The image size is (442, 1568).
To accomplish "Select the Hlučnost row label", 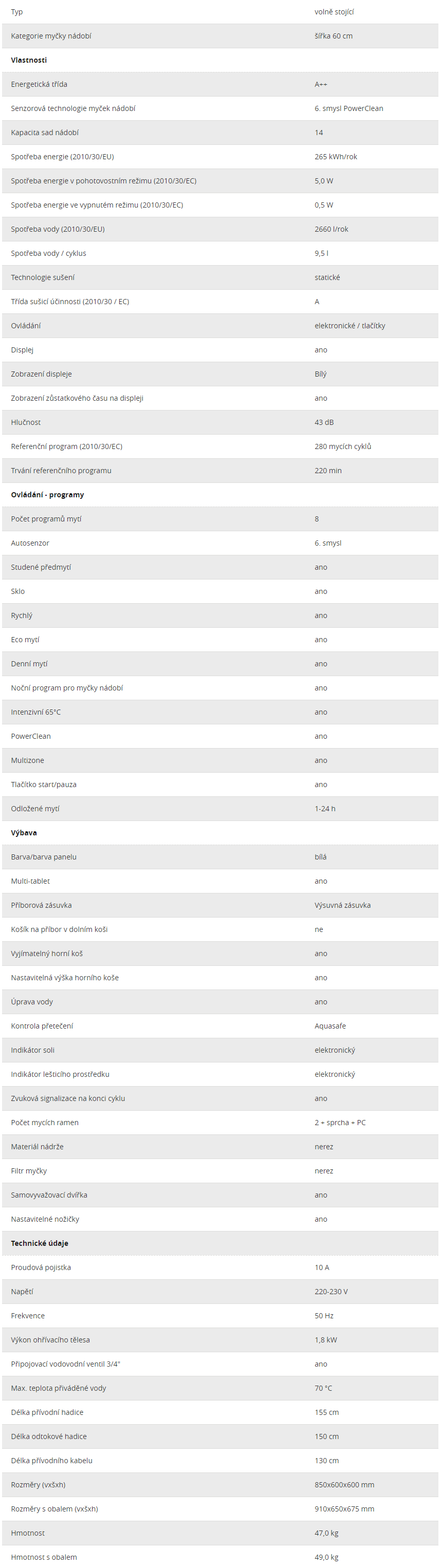I will point(26,422).
